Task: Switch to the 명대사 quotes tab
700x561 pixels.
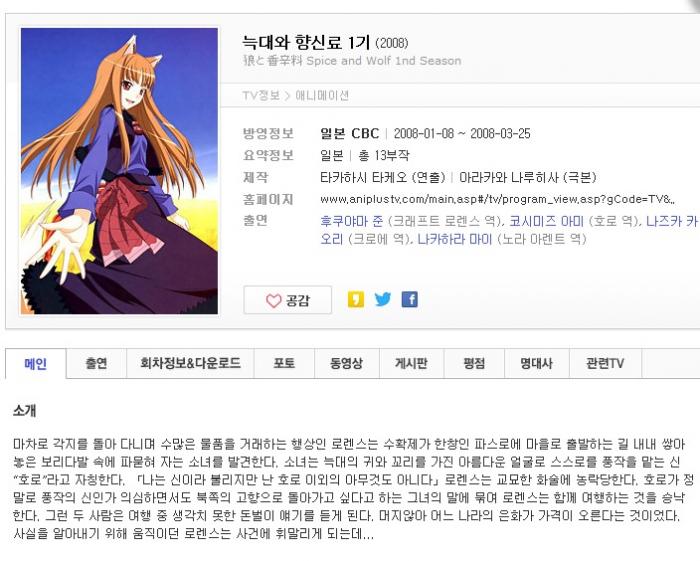Action: pyautogui.click(x=537, y=363)
